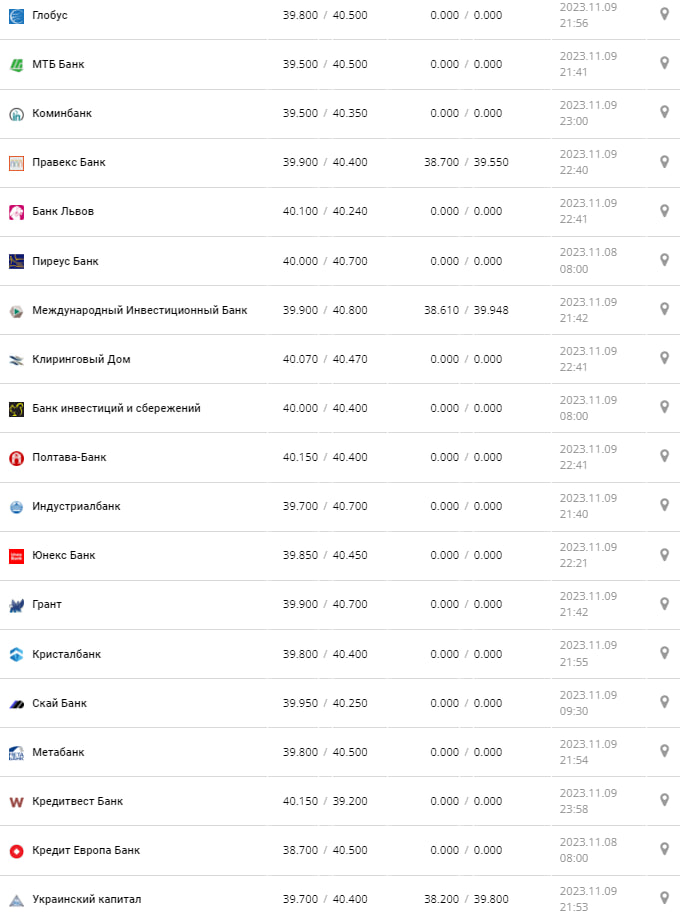Click the Кредит Европа Банк logo icon
Viewport: 680px width, 918px height.
tap(16, 851)
